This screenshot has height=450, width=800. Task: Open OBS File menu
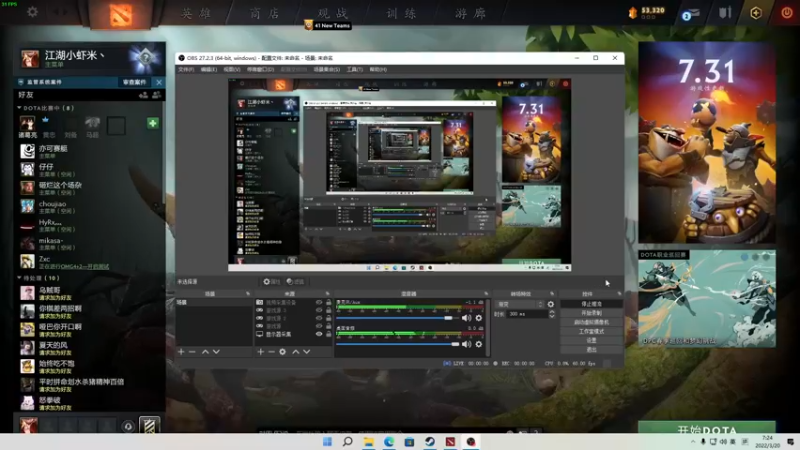click(186, 69)
